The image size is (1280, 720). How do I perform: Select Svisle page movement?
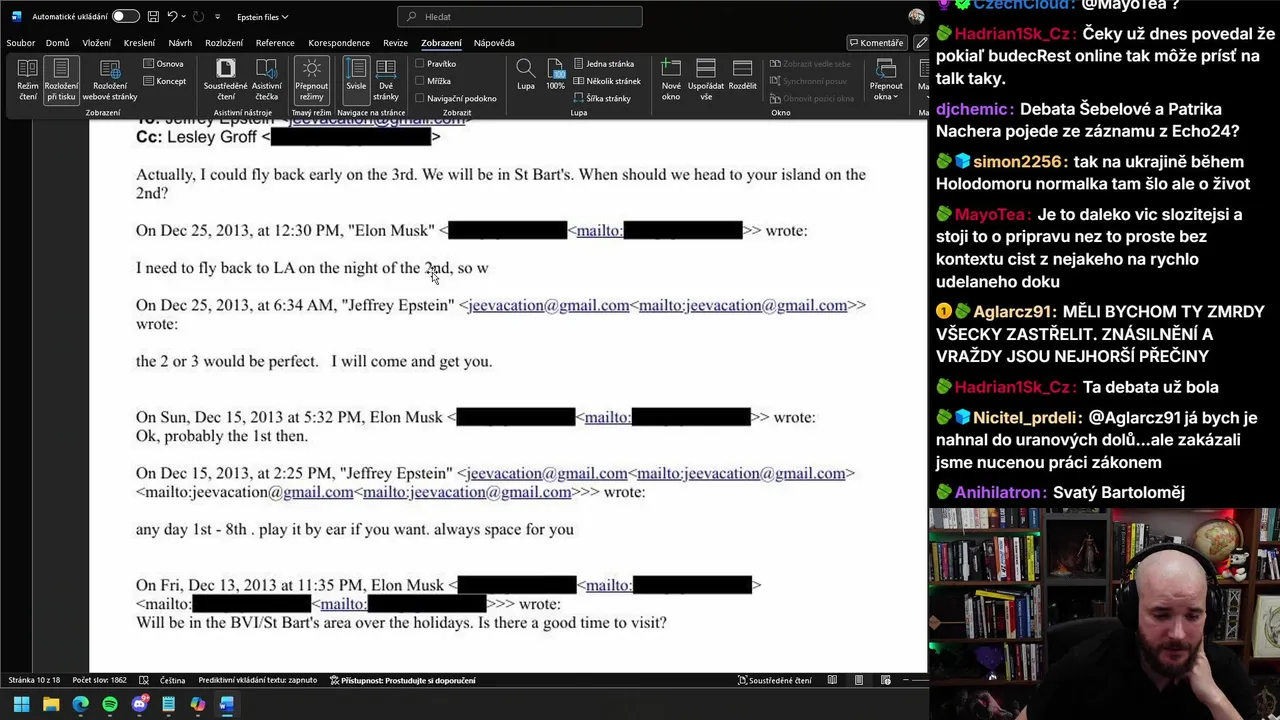[356, 79]
